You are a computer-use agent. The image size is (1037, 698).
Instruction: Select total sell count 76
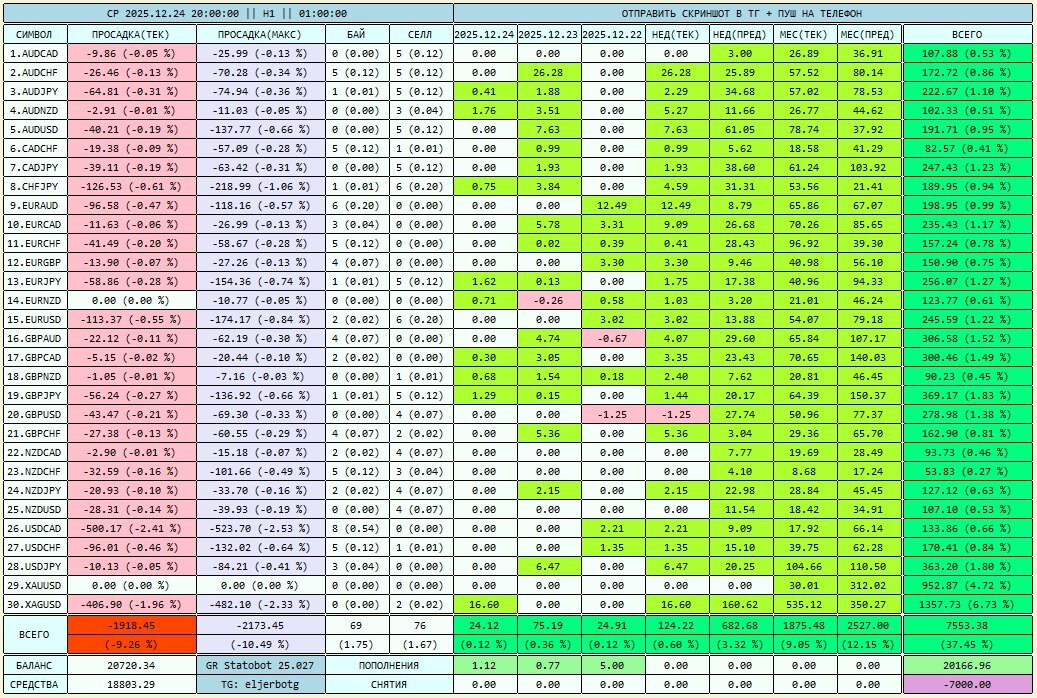pyautogui.click(x=421, y=626)
